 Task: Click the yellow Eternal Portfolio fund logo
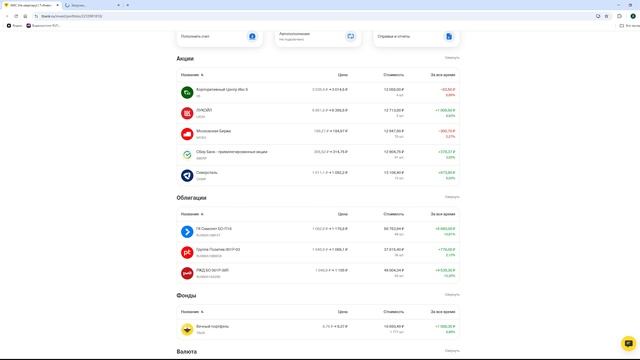pos(187,329)
